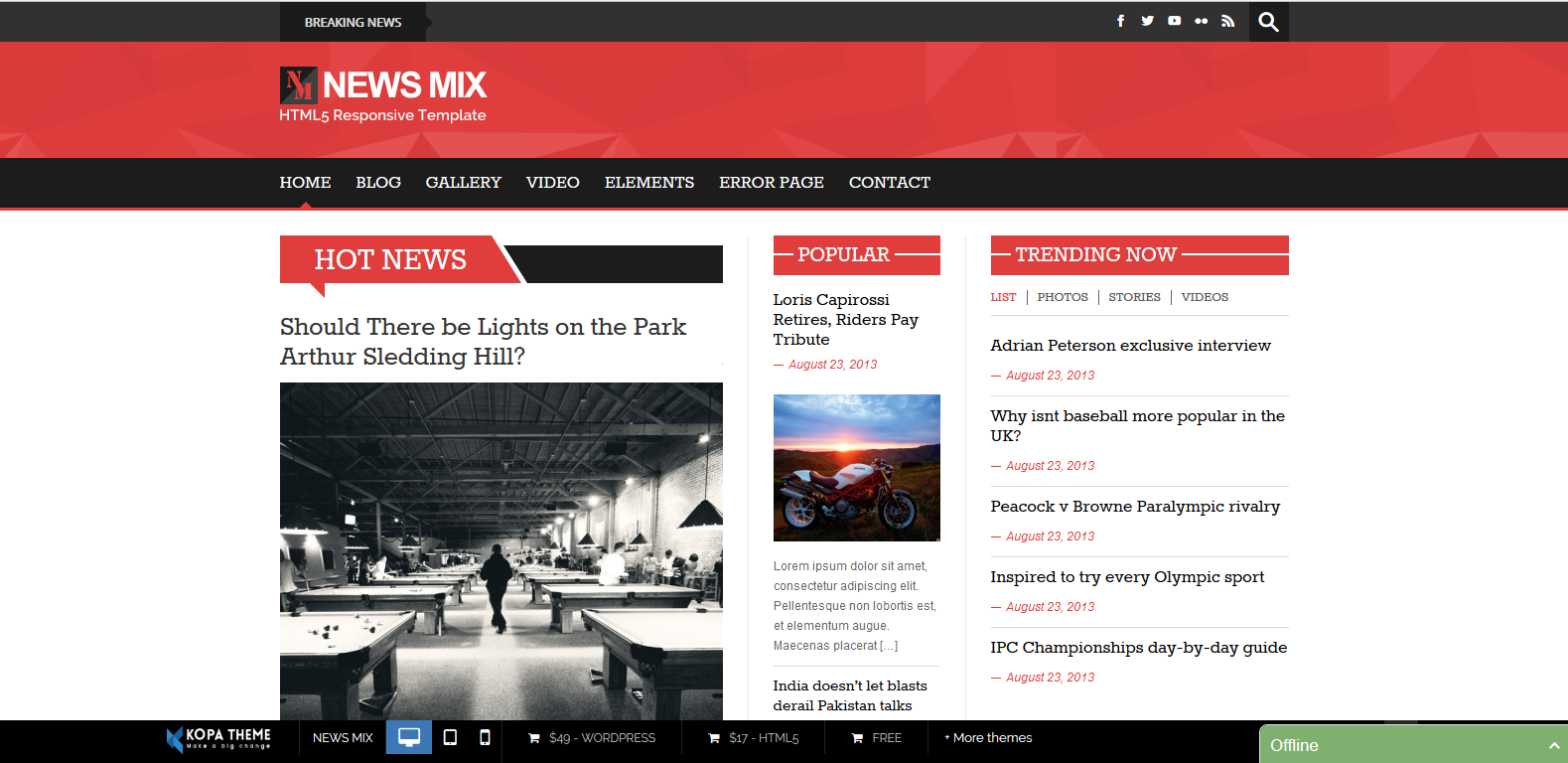This screenshot has height=763, width=1568.
Task: Click the Flickr social icon
Action: [x=1201, y=21]
